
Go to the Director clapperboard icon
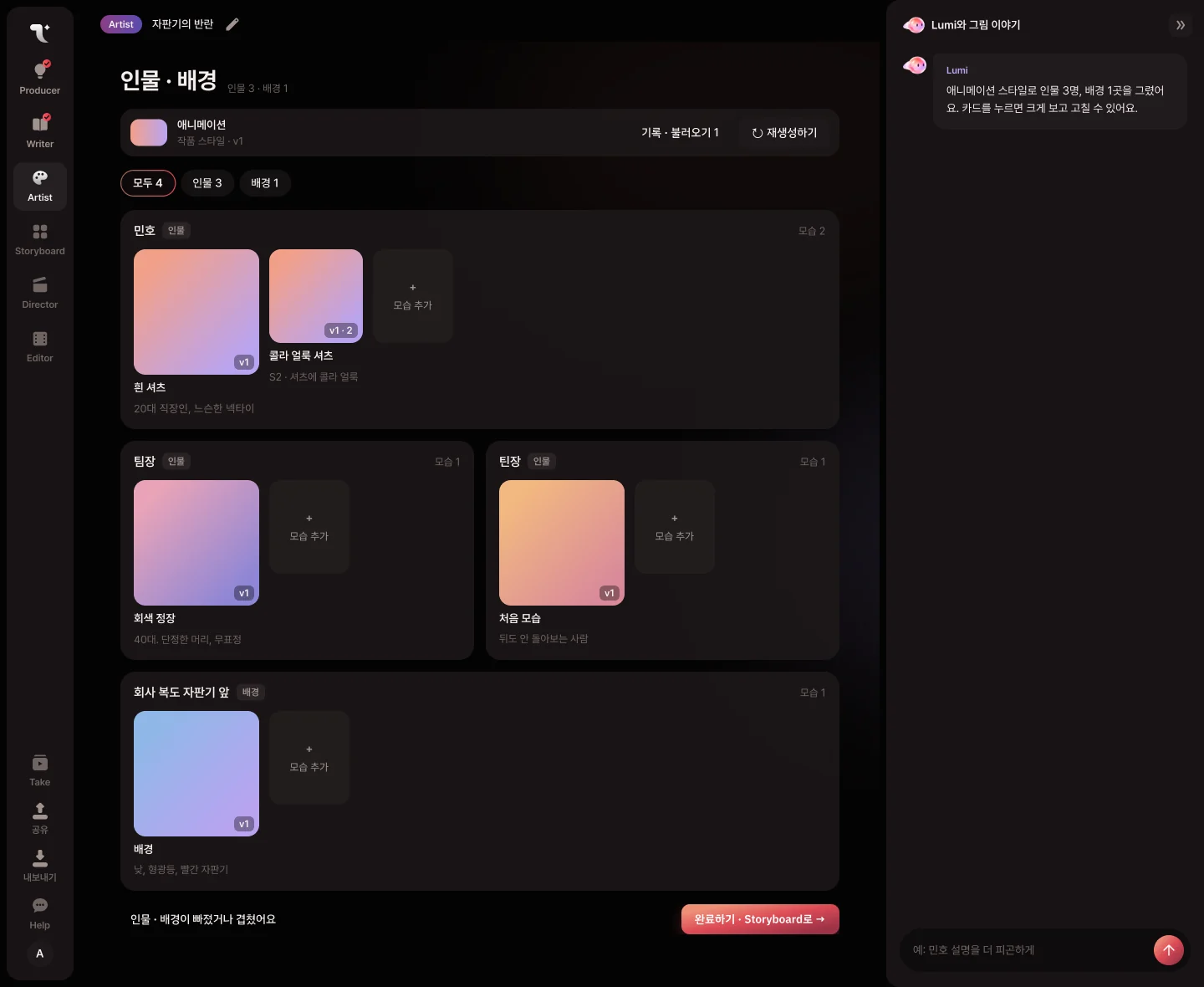pyautogui.click(x=40, y=285)
